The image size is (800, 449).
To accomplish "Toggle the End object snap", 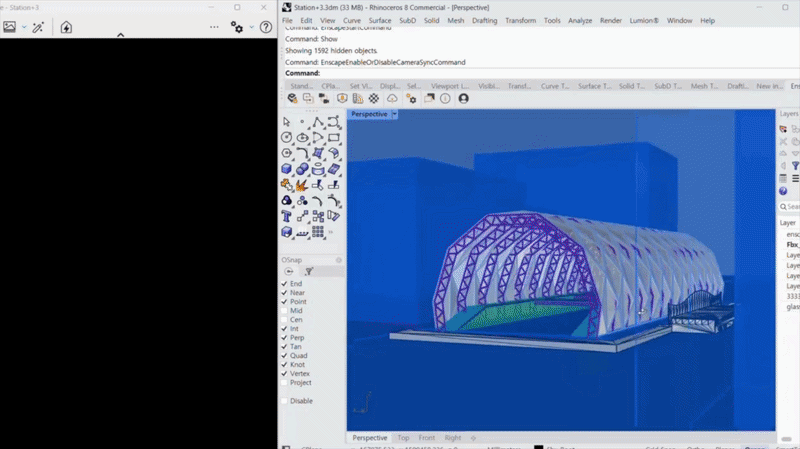I will (284, 284).
